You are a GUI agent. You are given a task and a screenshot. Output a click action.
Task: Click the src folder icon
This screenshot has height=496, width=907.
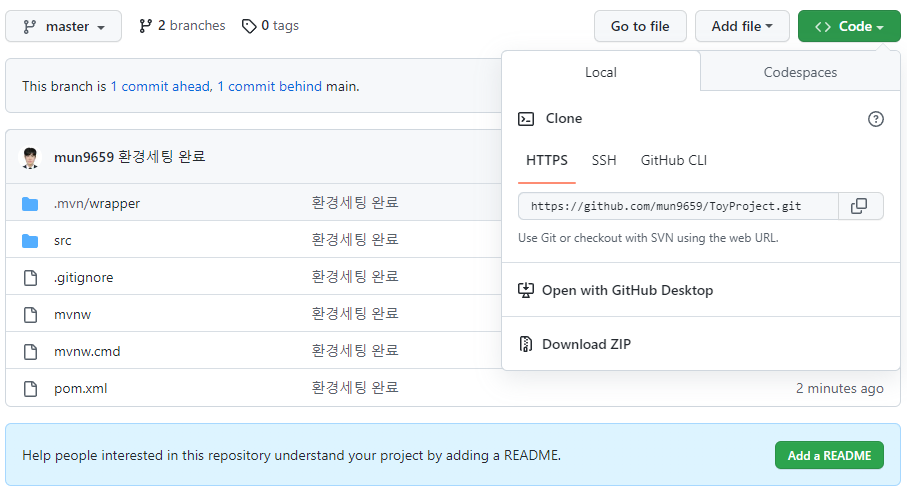click(30, 241)
